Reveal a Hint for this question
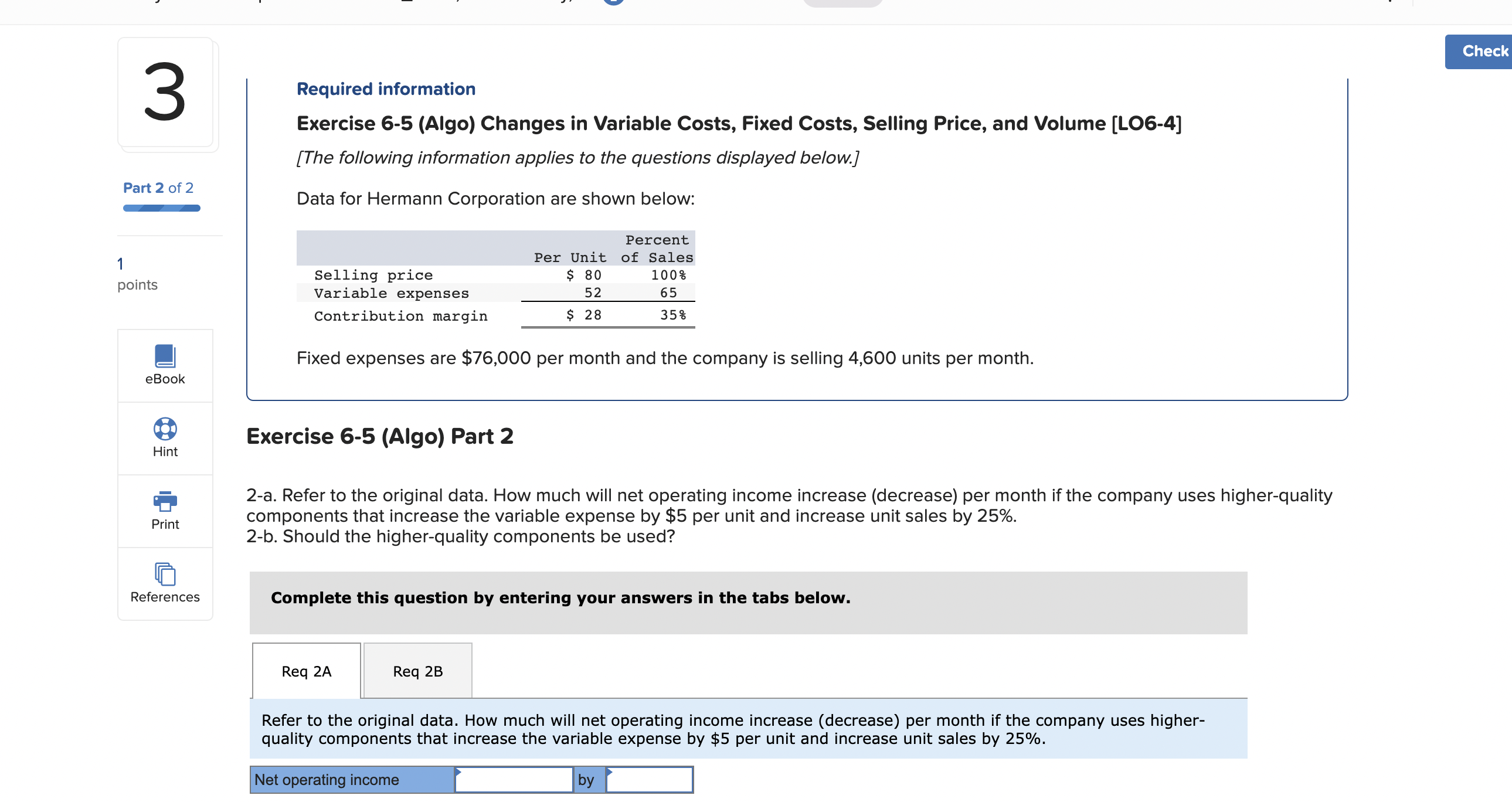1512x802 pixels. click(x=164, y=439)
